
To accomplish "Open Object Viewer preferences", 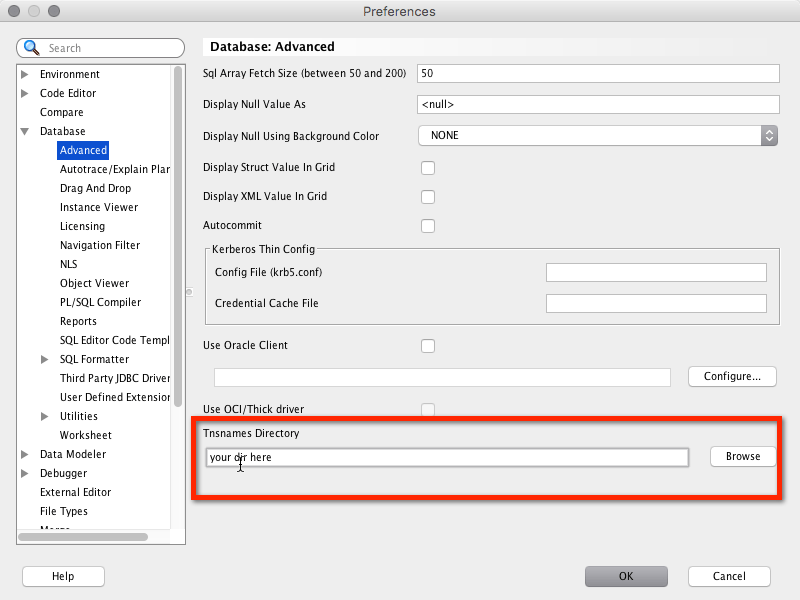I will 94,283.
